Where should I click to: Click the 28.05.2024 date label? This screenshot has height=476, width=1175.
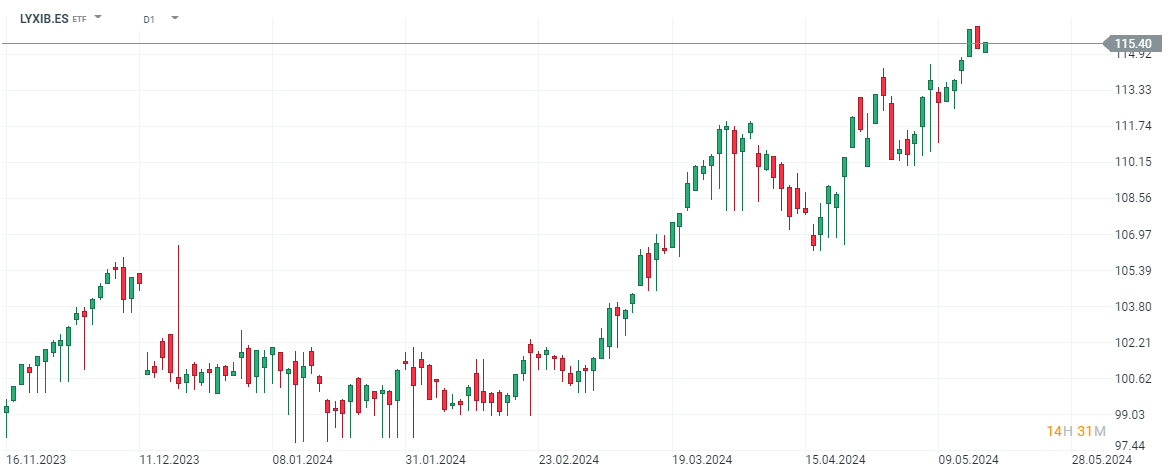[1103, 460]
